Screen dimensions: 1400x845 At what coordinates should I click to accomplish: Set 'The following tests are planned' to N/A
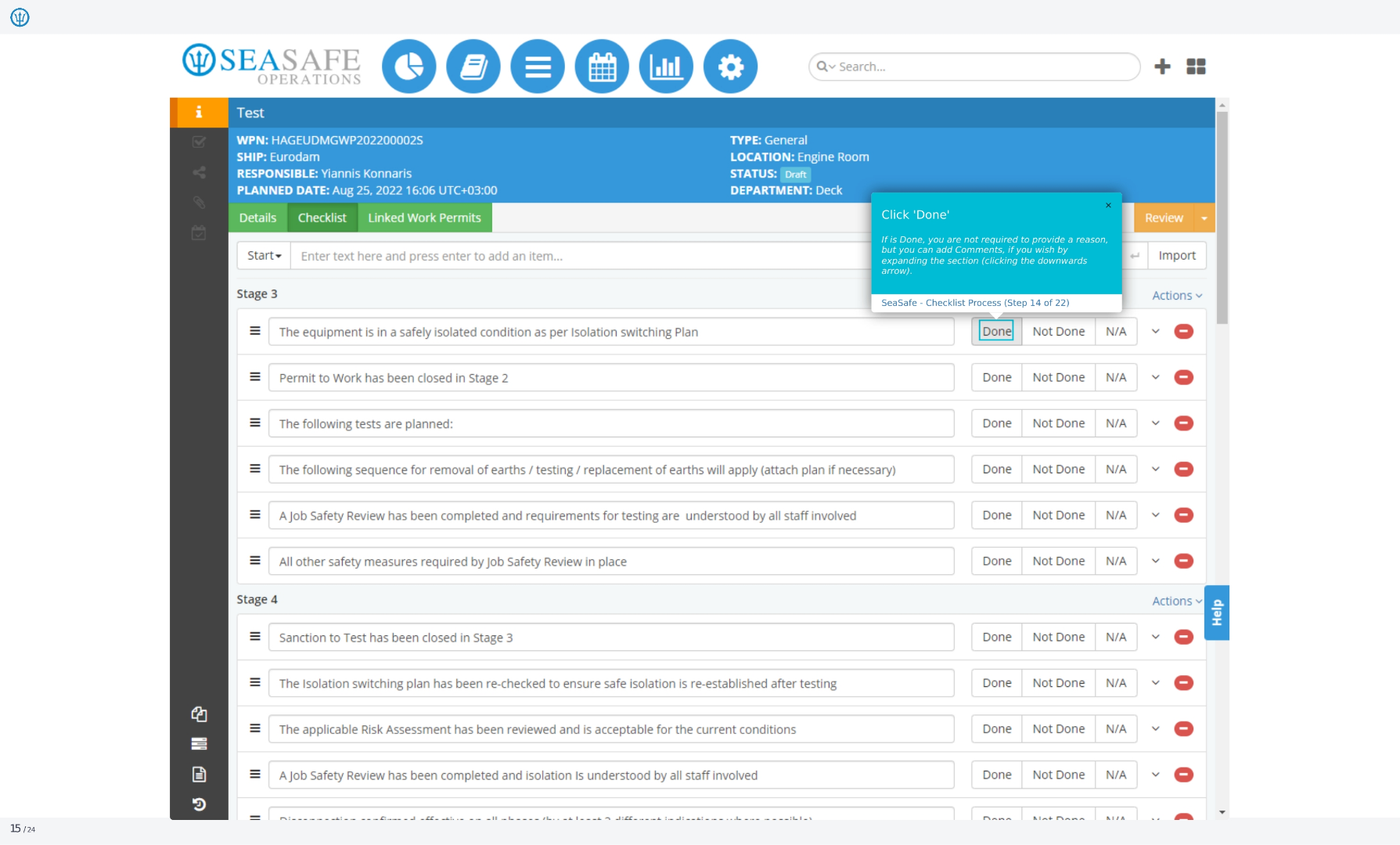1116,423
